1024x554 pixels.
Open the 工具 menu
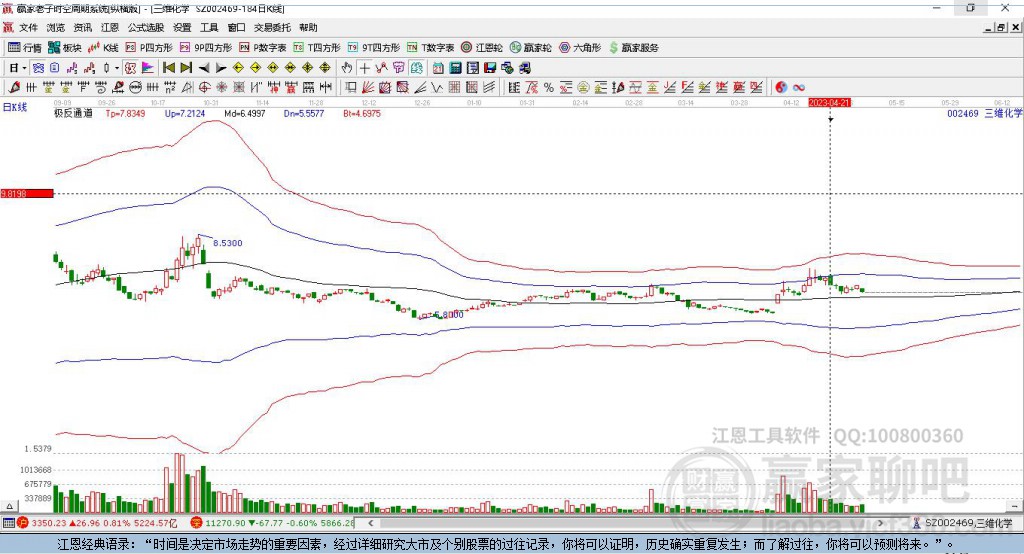[209, 27]
